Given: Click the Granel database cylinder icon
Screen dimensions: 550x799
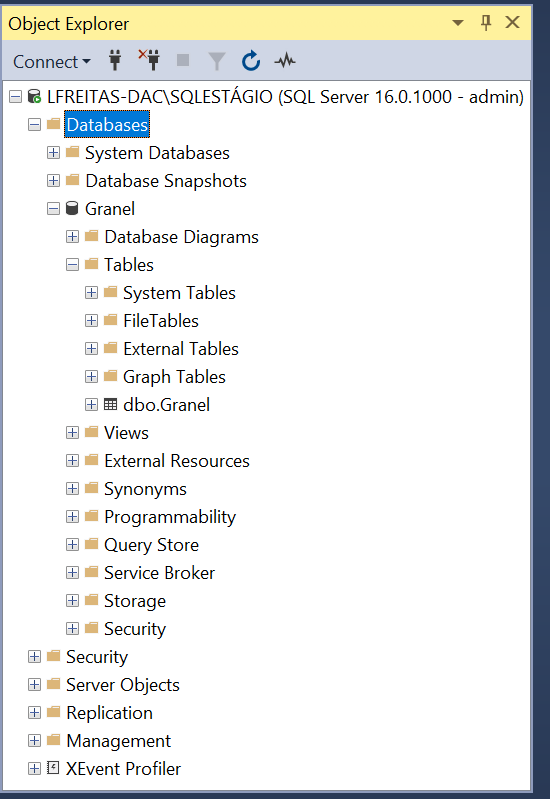Looking at the screenshot, I should [72, 208].
